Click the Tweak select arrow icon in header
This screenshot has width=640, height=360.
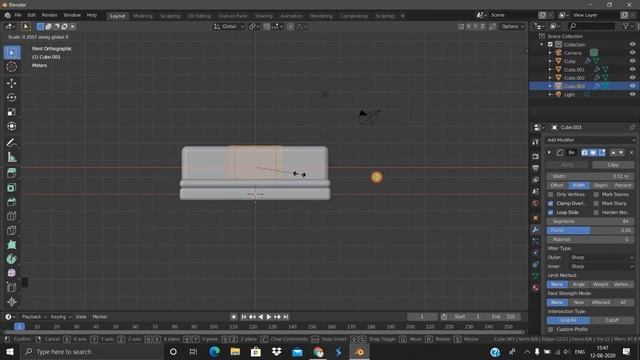click(26, 27)
